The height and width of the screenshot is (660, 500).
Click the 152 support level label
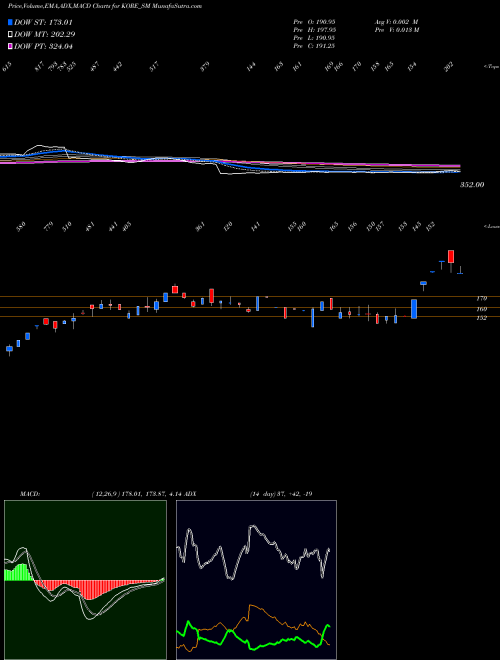point(481,318)
